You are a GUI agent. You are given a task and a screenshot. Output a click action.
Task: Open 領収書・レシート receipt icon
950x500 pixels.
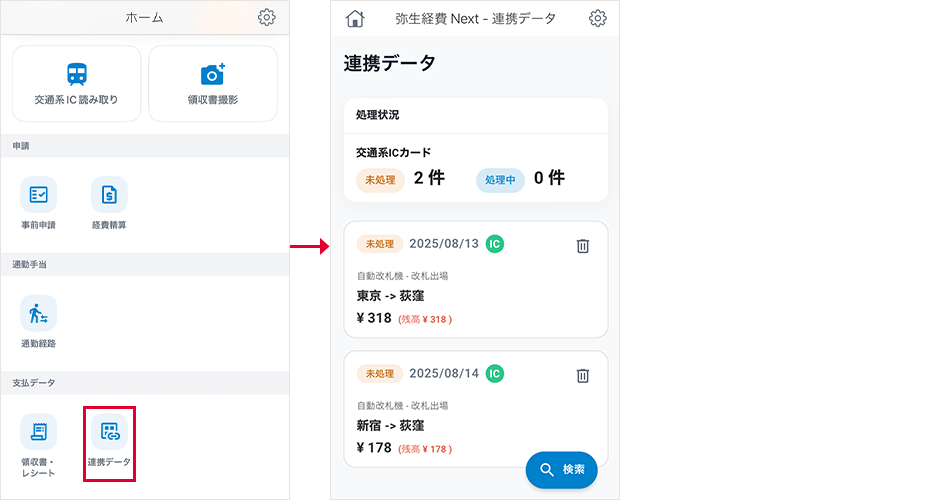coord(39,432)
